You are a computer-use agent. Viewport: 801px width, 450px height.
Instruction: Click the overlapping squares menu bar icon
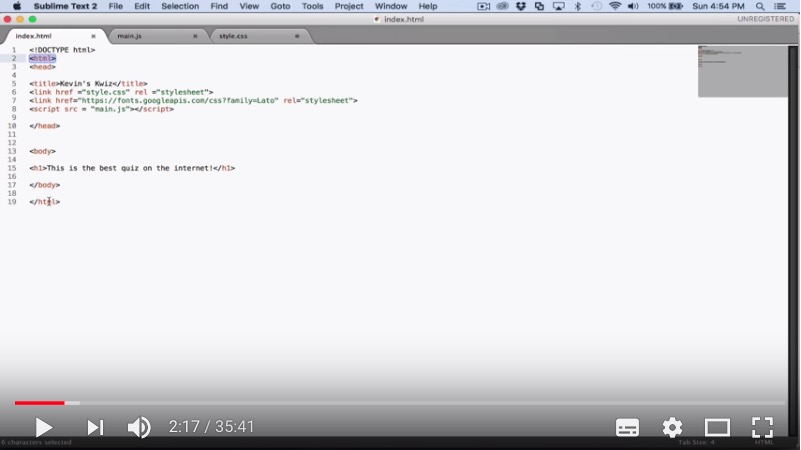539,6
